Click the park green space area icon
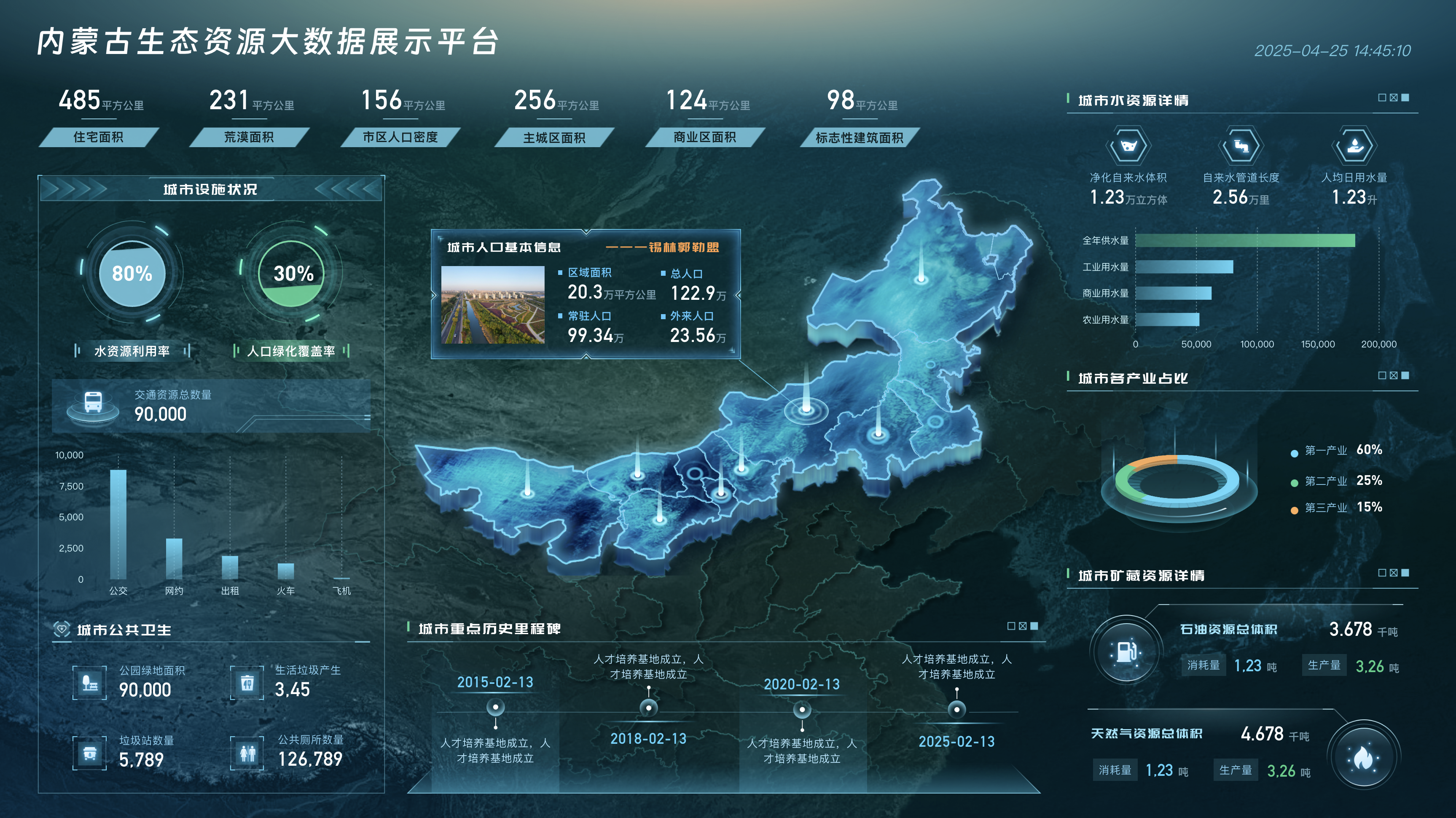This screenshot has height=818, width=1456. point(90,683)
